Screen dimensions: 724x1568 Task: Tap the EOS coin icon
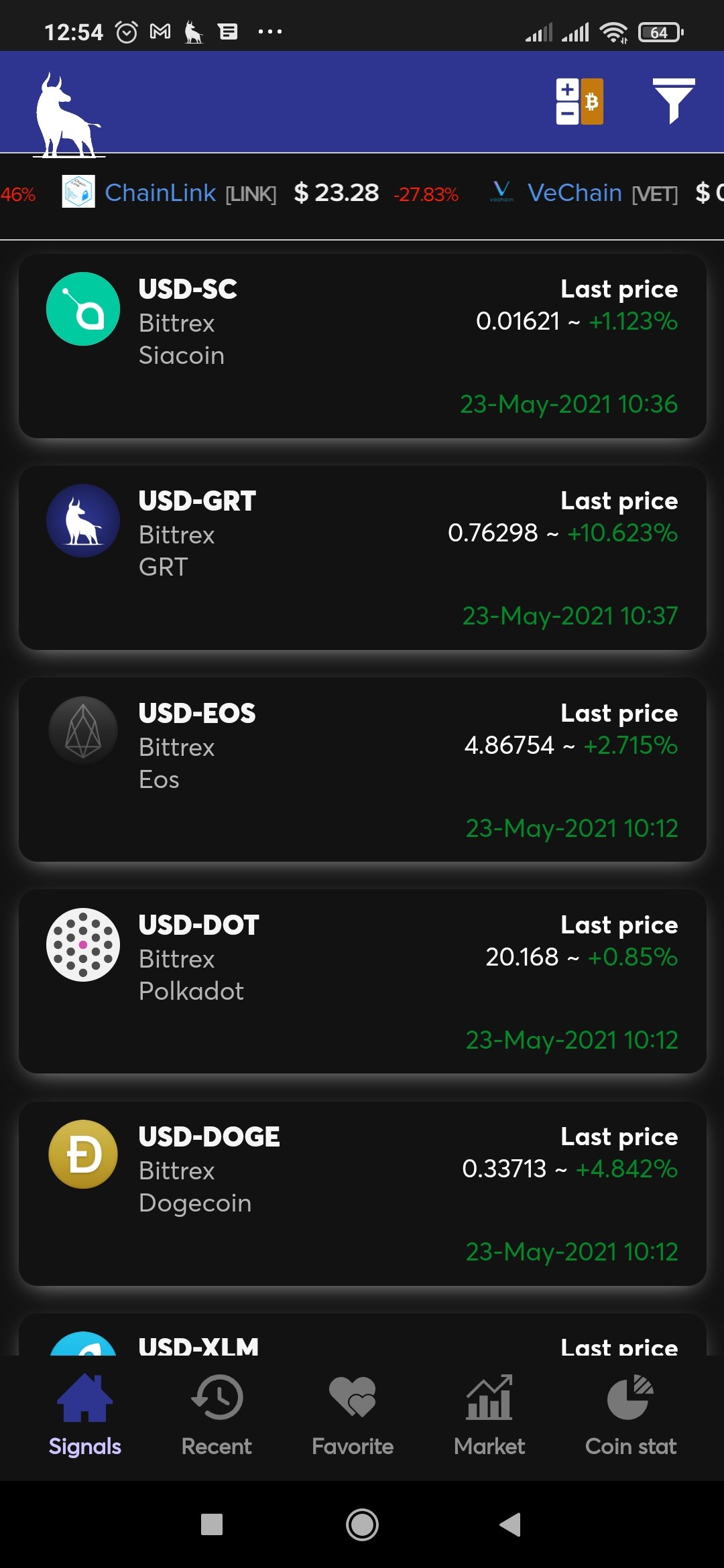pos(83,732)
